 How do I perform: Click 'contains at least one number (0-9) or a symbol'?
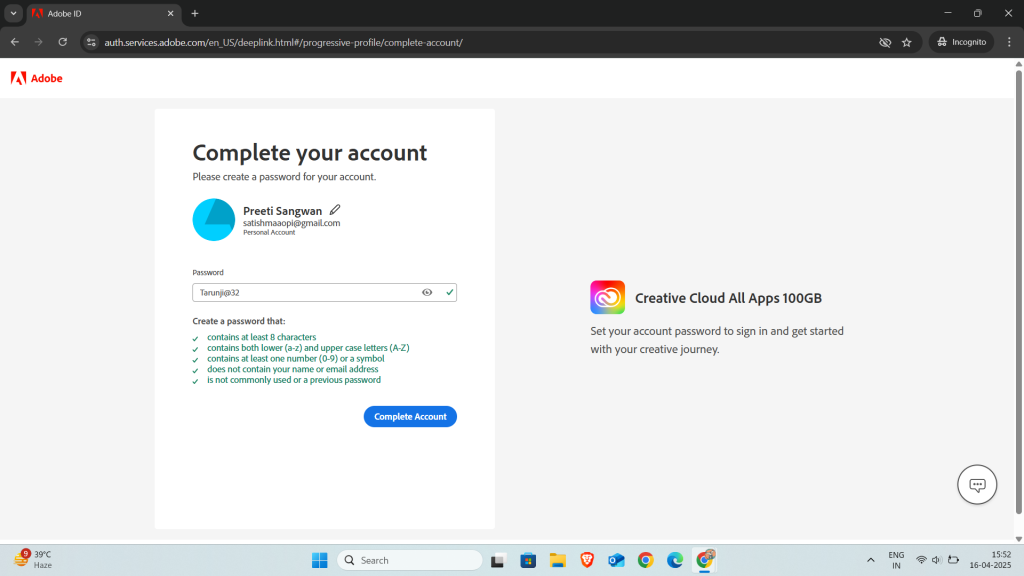pyautogui.click(x=296, y=359)
